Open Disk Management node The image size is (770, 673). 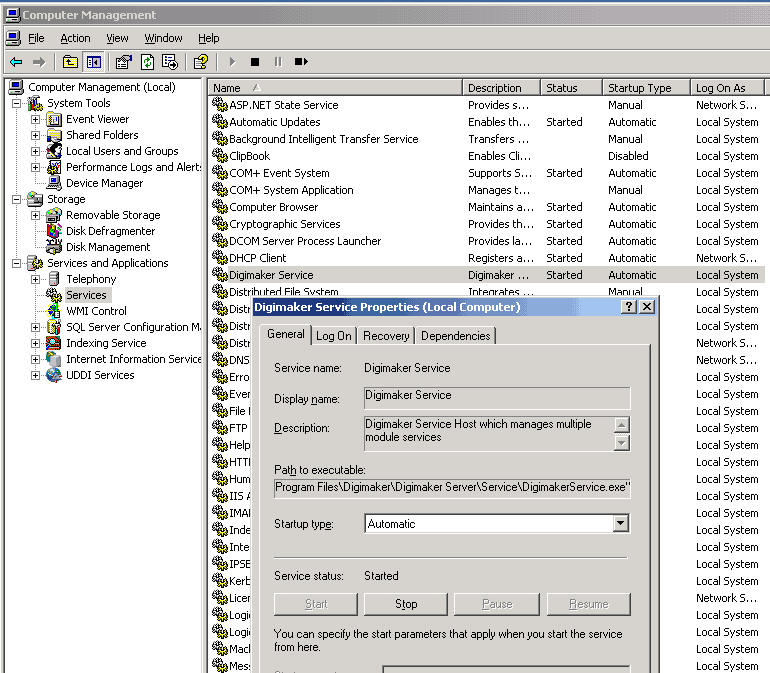pyautogui.click(x=108, y=247)
